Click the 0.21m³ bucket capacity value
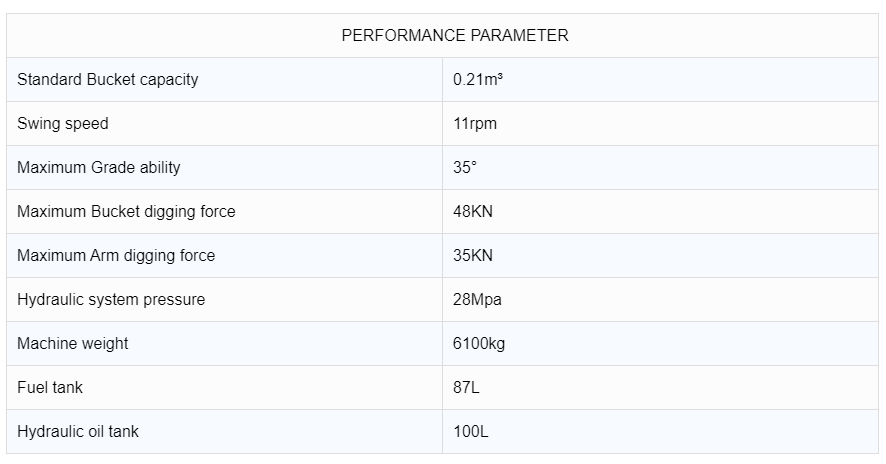 coord(478,79)
